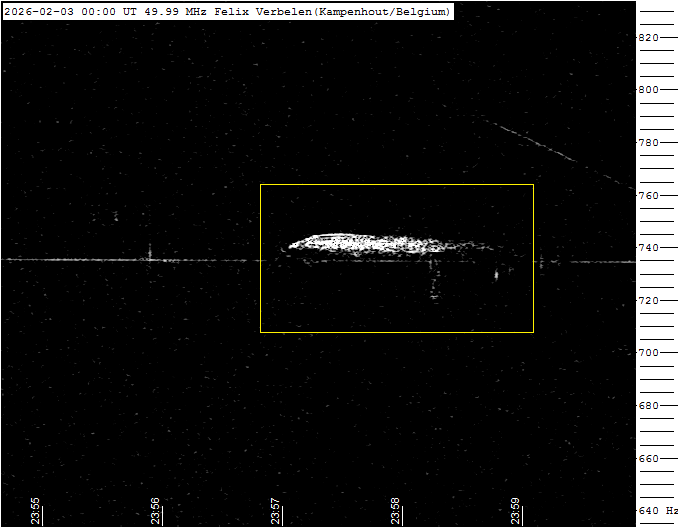679x528 pixels.
Task: Select the 680 frequency tick label
Action: coord(649,405)
